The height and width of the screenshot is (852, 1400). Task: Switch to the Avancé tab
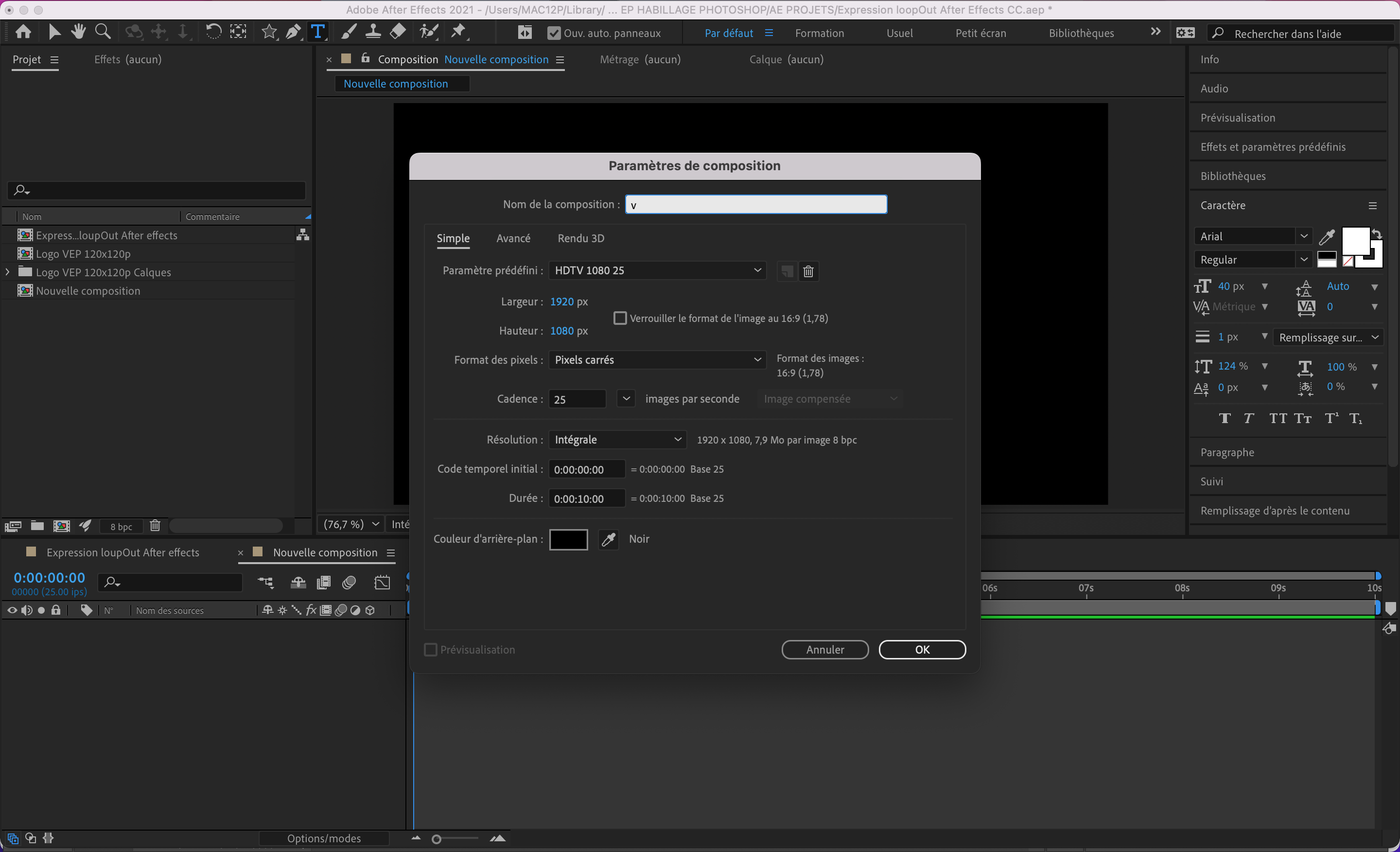click(x=513, y=238)
